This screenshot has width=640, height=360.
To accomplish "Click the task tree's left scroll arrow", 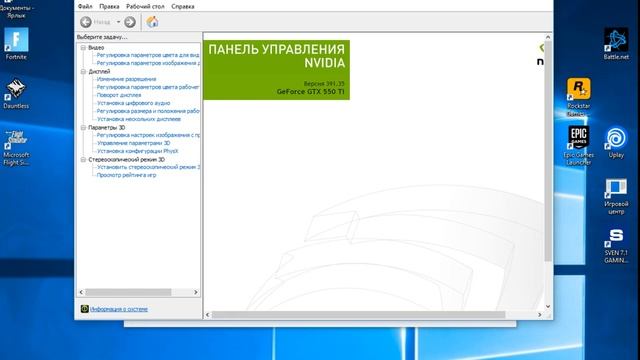I will pos(81,292).
